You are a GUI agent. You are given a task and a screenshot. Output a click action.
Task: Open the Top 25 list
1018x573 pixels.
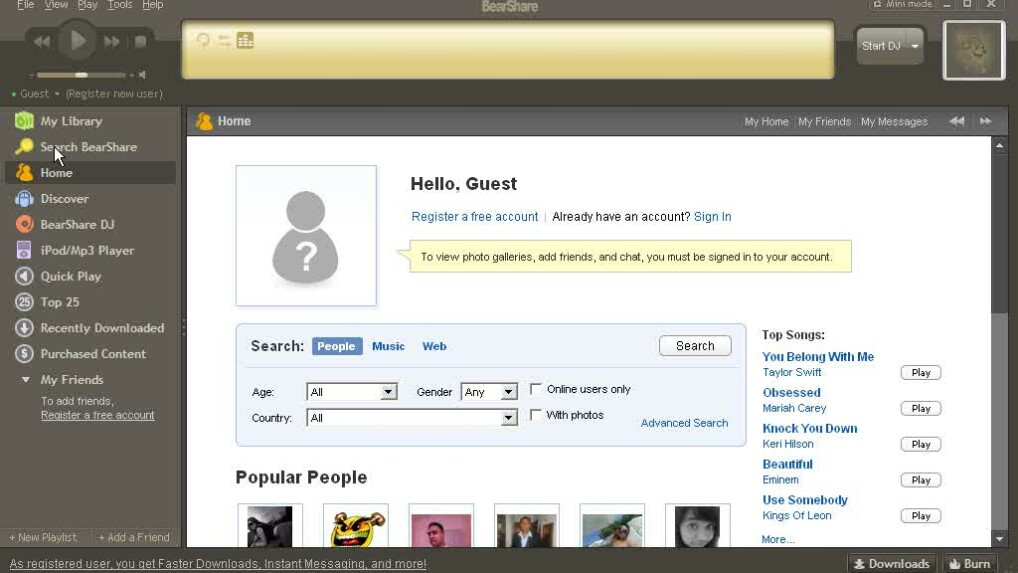coord(59,302)
